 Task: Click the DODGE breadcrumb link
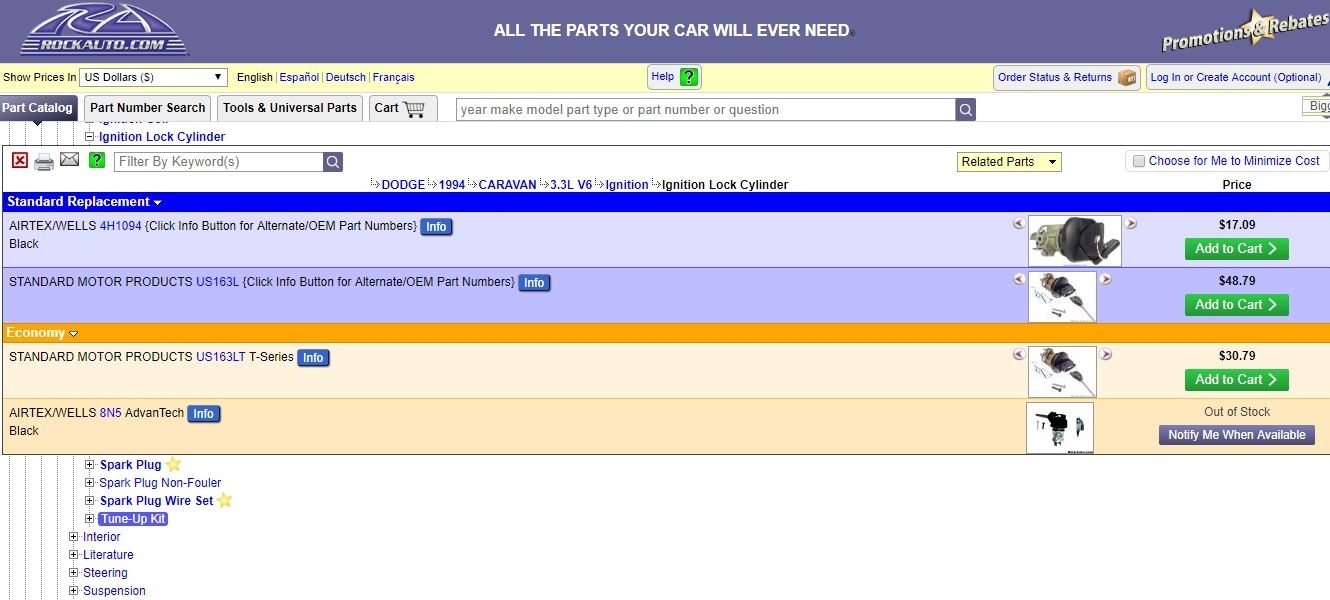[x=403, y=185]
